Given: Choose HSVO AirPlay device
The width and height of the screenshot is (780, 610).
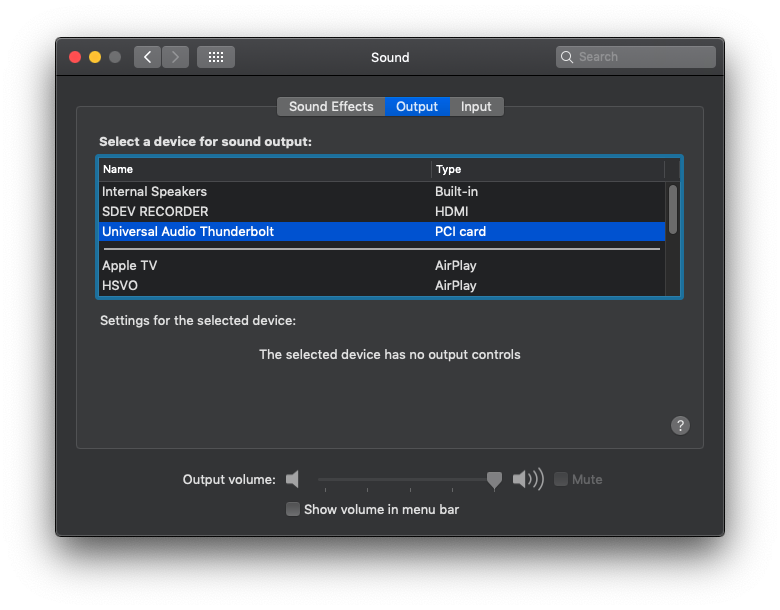Looking at the screenshot, I should tap(382, 285).
